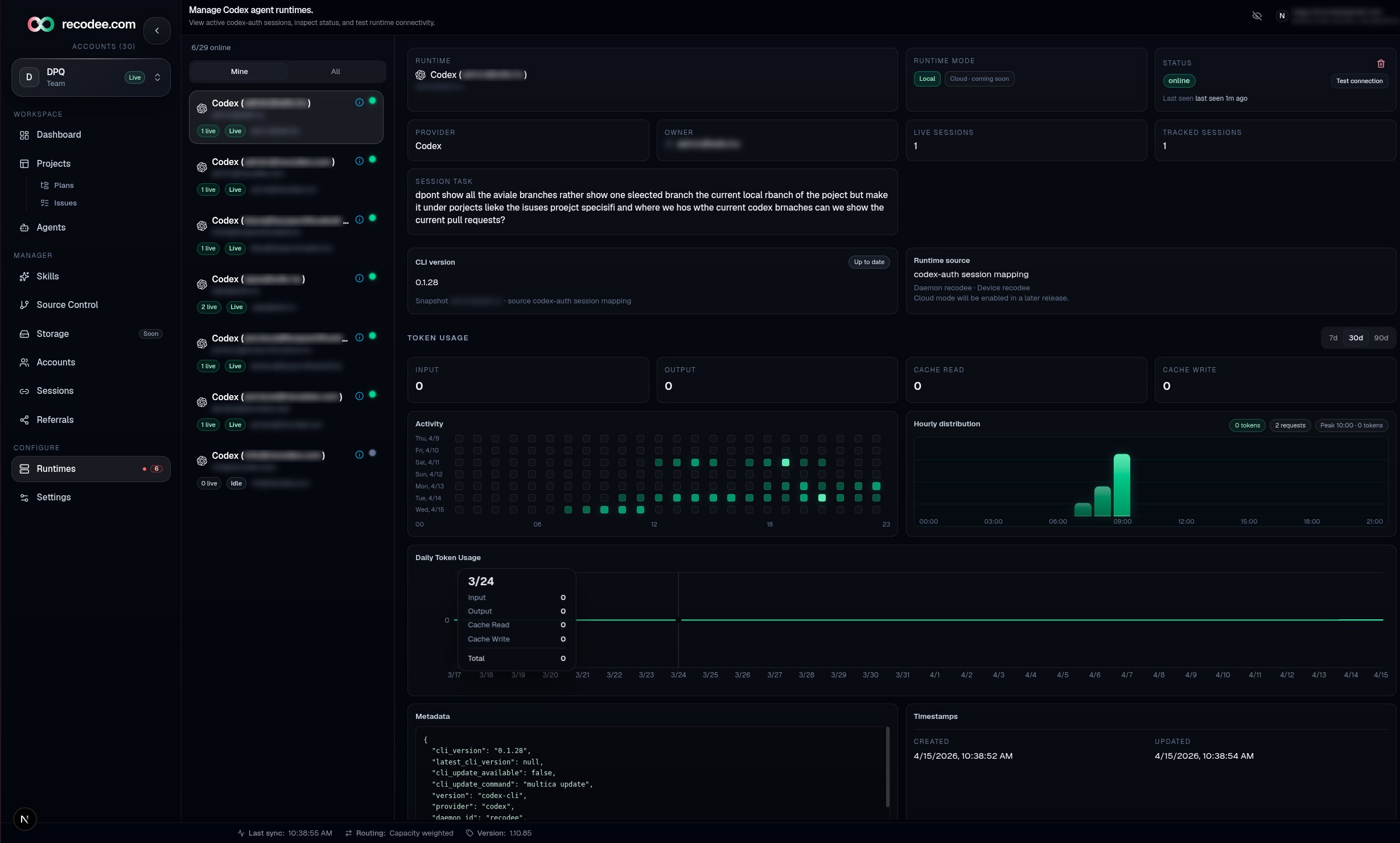Switch the runtime list to the All tab
The image size is (1400, 843).
(x=336, y=72)
